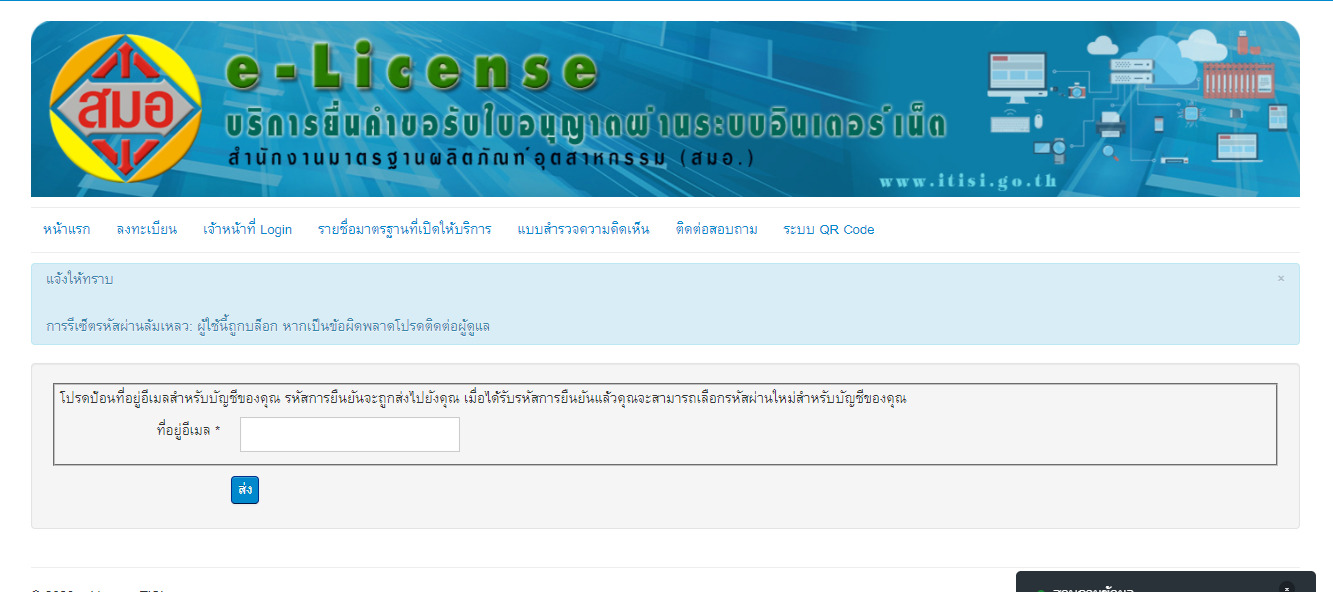Open the ติดต่อสอบถาม contact menu item

coord(716,230)
